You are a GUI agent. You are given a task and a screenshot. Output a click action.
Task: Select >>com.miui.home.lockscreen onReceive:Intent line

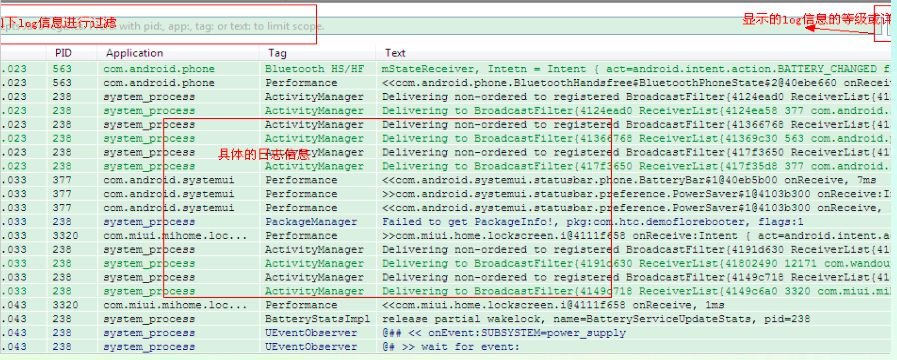click(636, 236)
